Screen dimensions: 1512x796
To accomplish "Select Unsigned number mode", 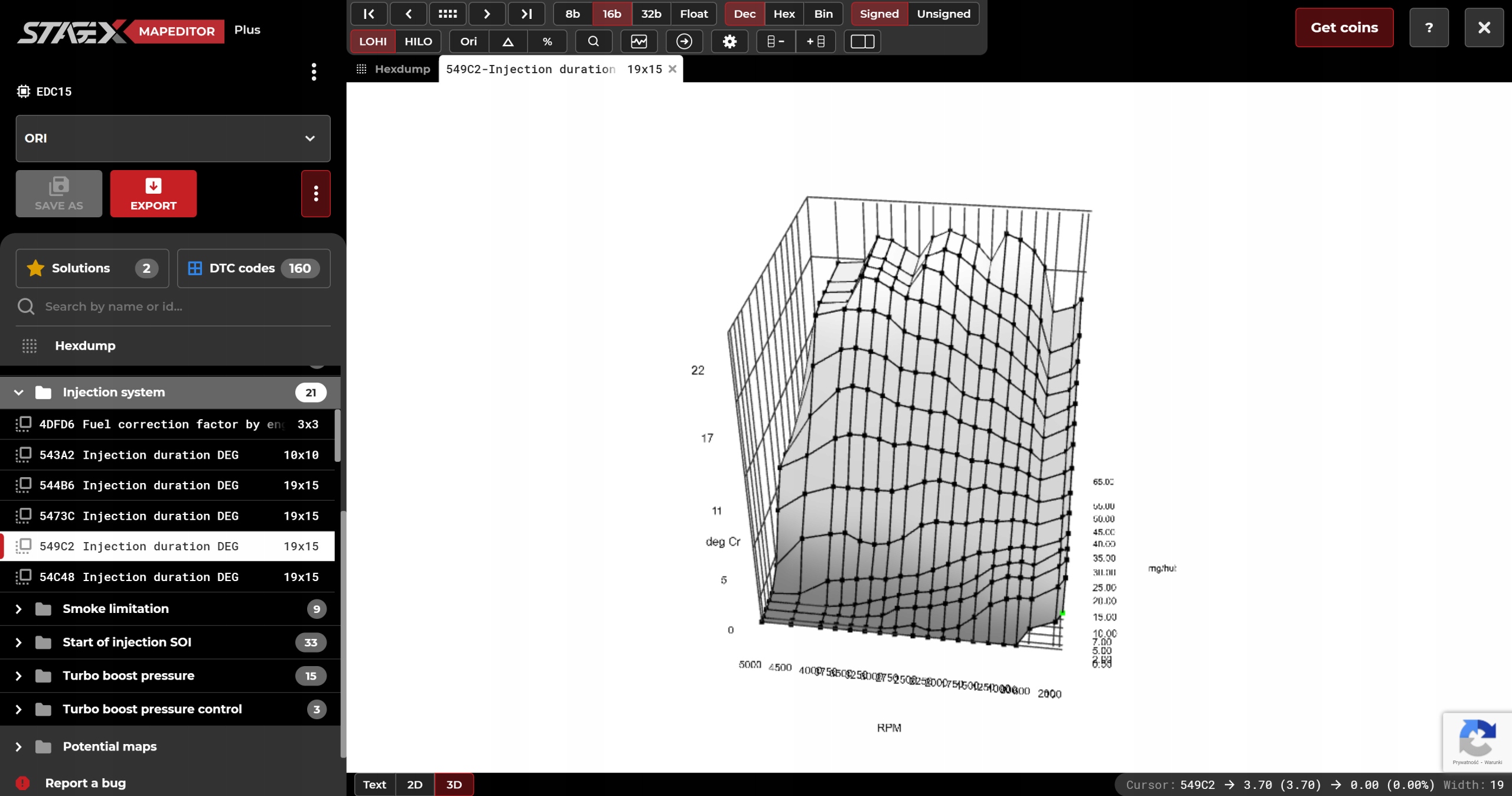I will coord(943,14).
